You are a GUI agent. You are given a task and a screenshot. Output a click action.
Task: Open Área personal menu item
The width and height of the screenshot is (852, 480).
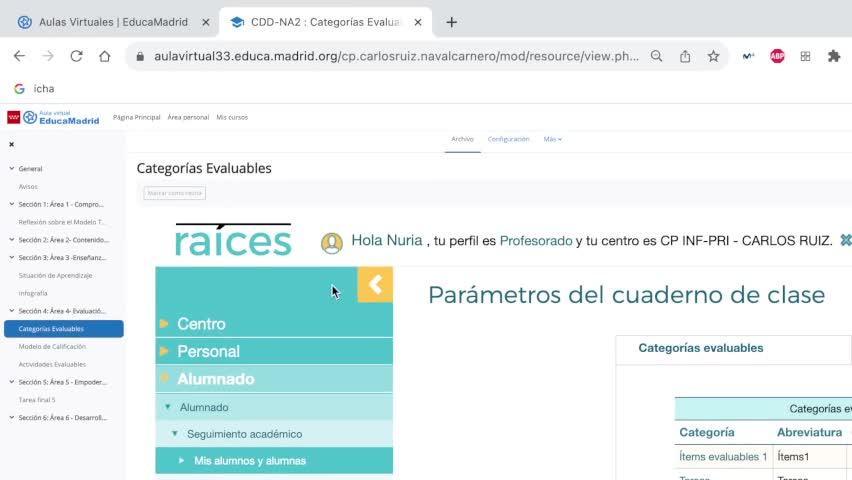pos(188,117)
